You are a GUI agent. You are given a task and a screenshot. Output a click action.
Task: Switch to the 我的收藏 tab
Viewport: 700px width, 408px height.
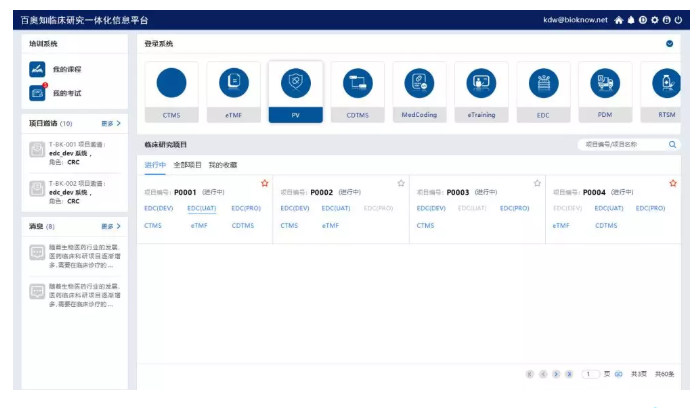(223, 164)
